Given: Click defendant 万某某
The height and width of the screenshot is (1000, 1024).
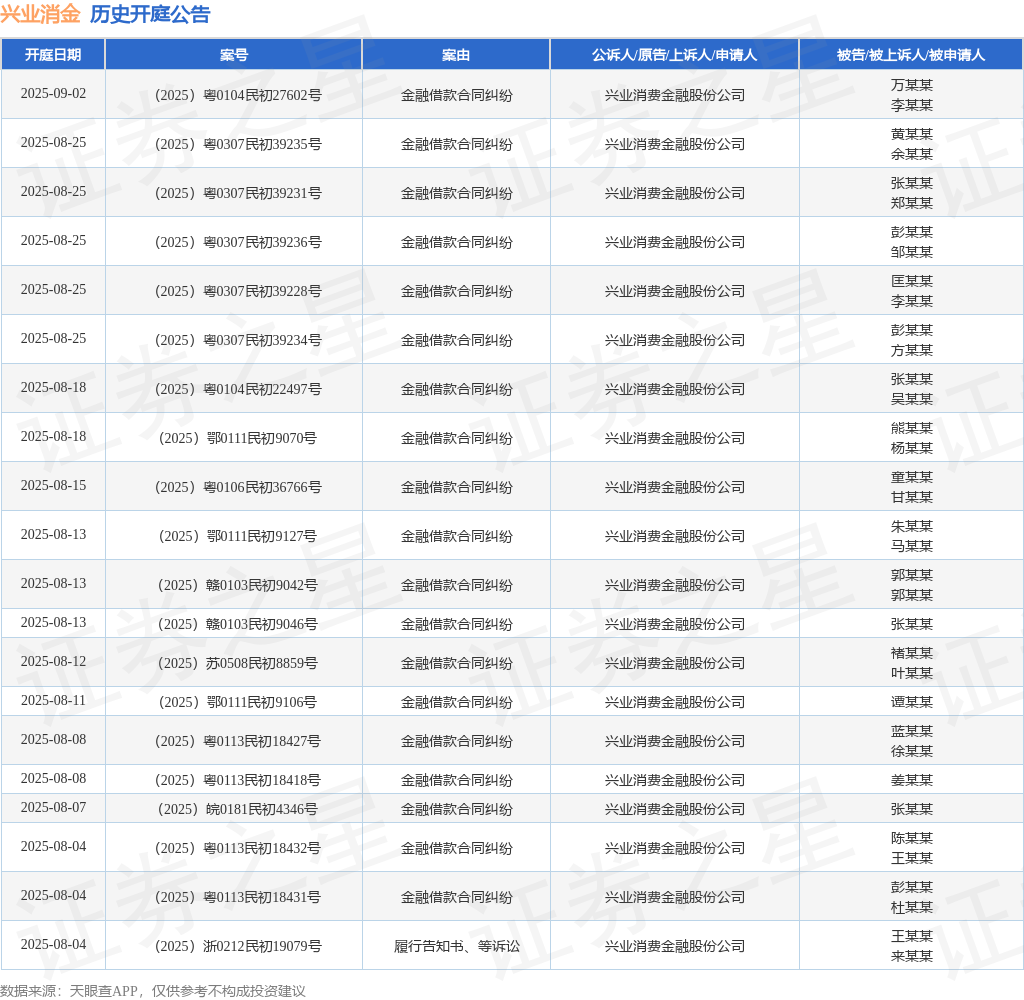Looking at the screenshot, I should 912,85.
